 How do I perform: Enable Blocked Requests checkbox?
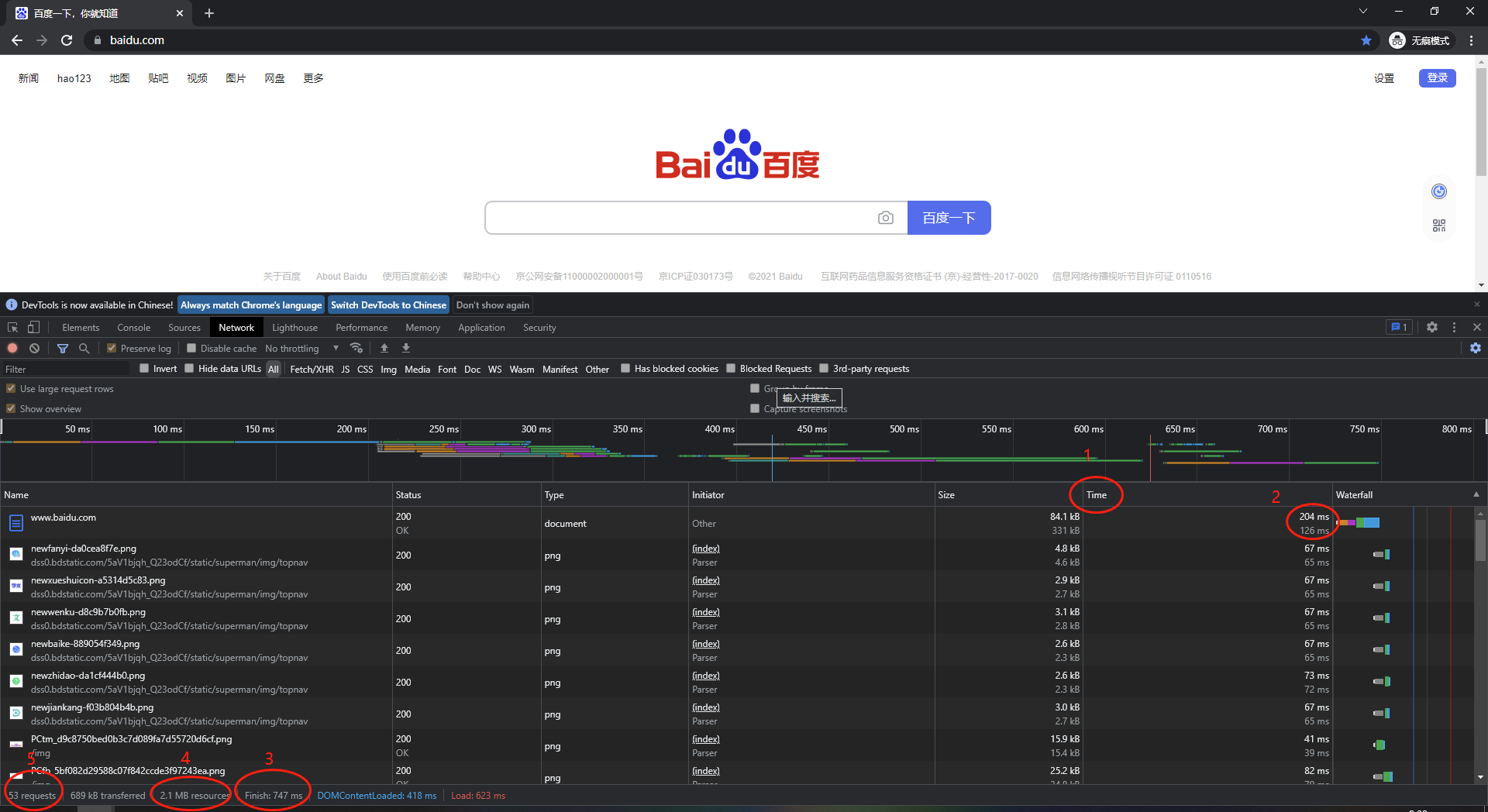[731, 368]
